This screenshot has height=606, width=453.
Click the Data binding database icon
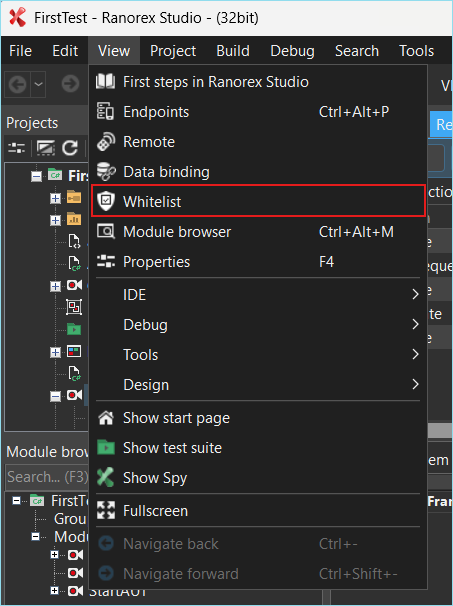tap(106, 172)
